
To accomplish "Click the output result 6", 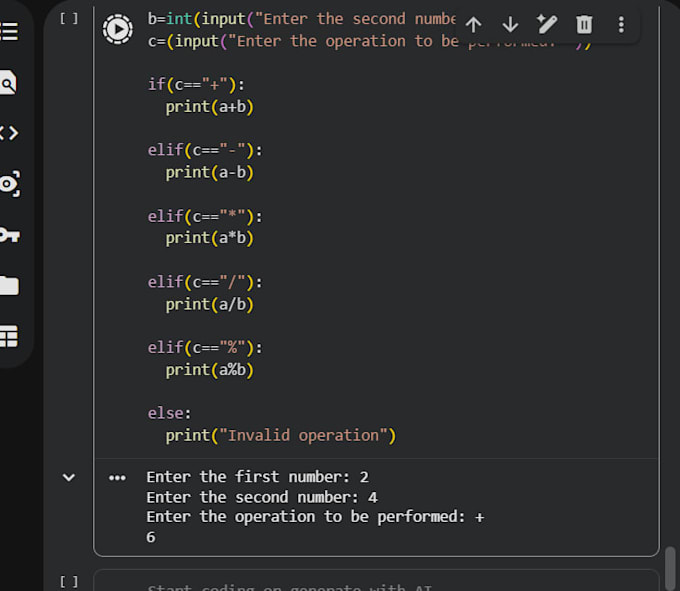I will coord(150,537).
